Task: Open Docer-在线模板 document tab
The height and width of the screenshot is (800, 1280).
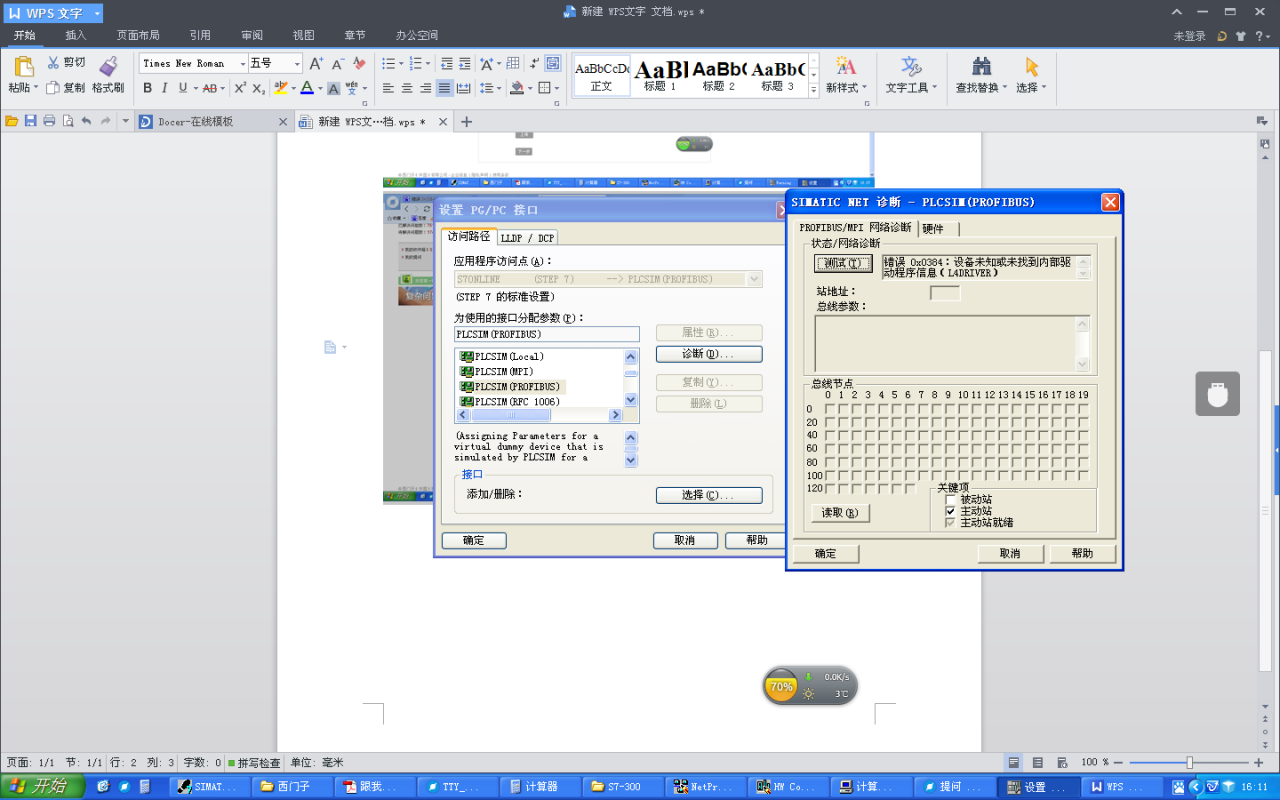Action: point(213,122)
